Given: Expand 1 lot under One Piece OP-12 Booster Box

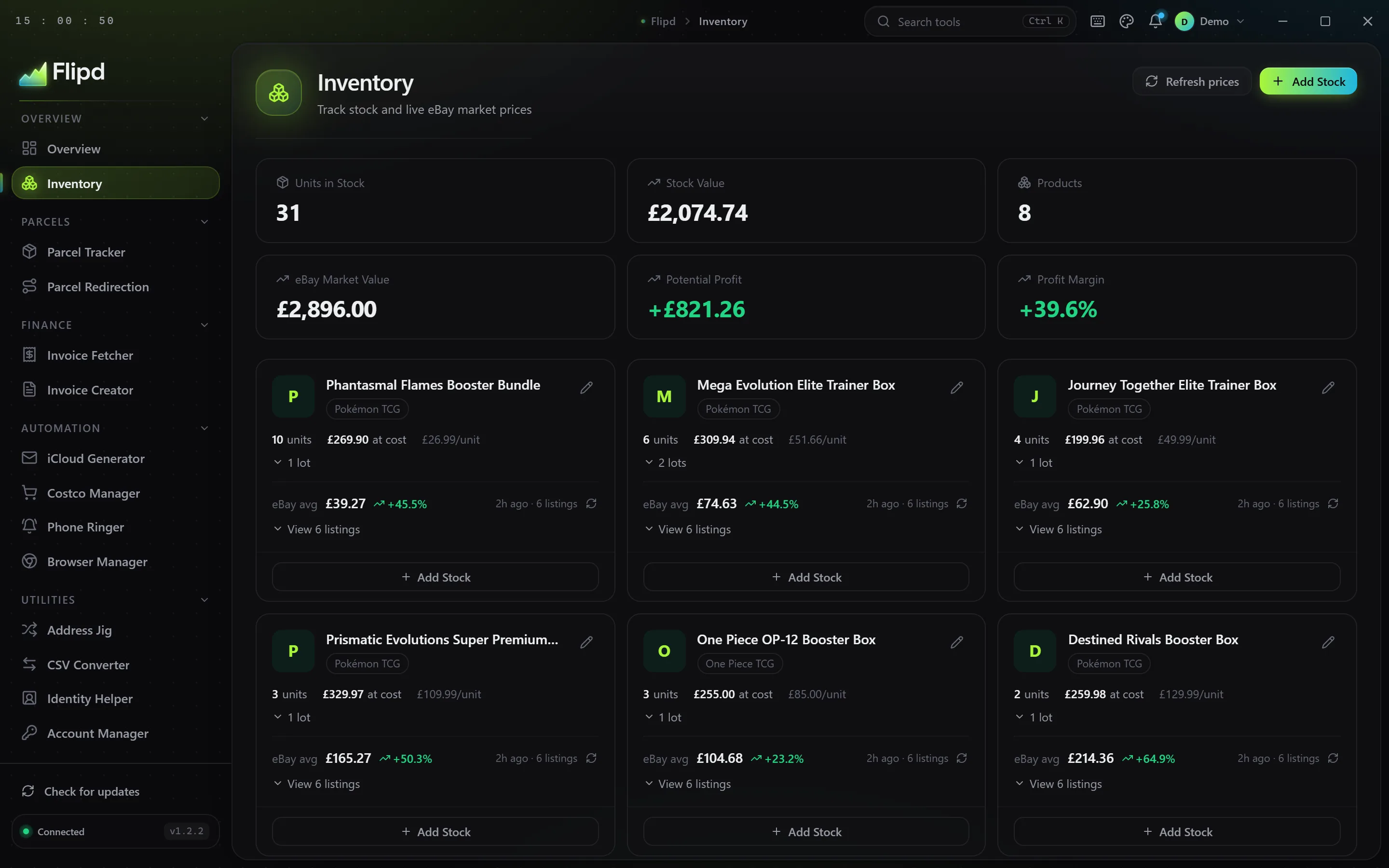Looking at the screenshot, I should click(x=663, y=718).
